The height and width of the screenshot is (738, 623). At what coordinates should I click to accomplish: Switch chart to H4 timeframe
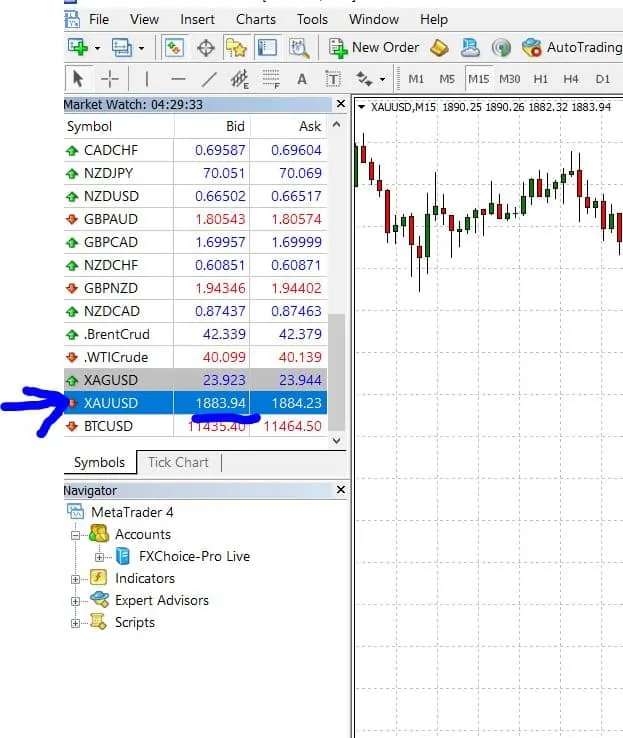click(571, 79)
